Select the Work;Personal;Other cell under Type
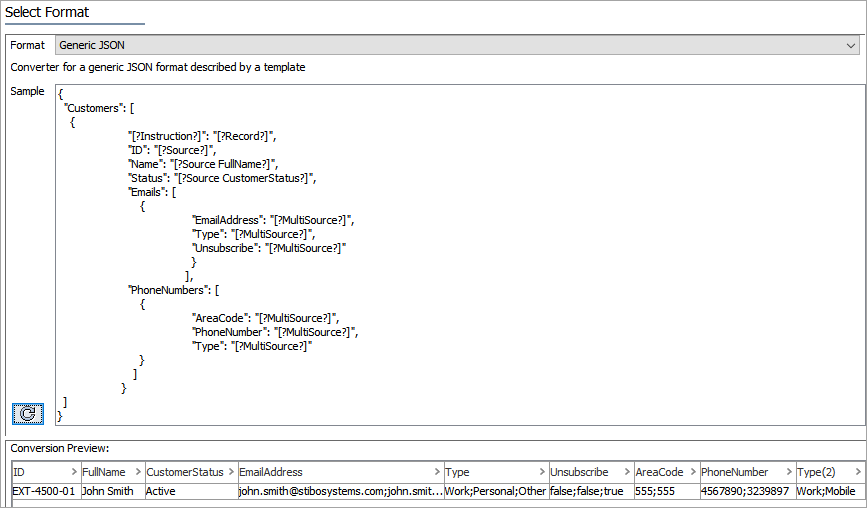Viewport: 867px width, 508px height. (x=494, y=491)
